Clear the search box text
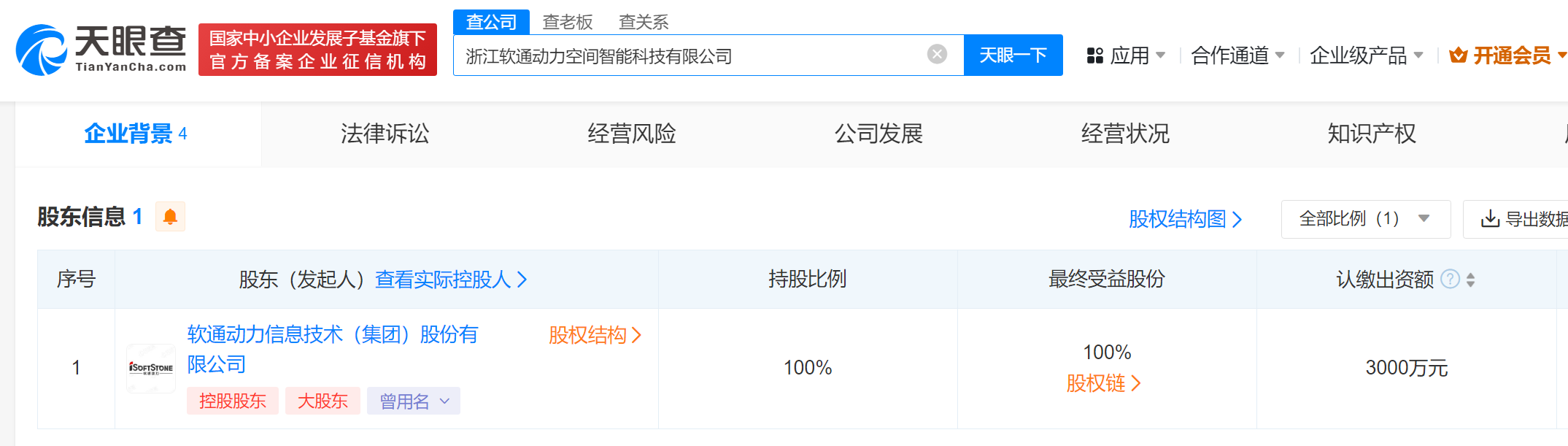This screenshot has height=446, width=1568. (x=937, y=54)
